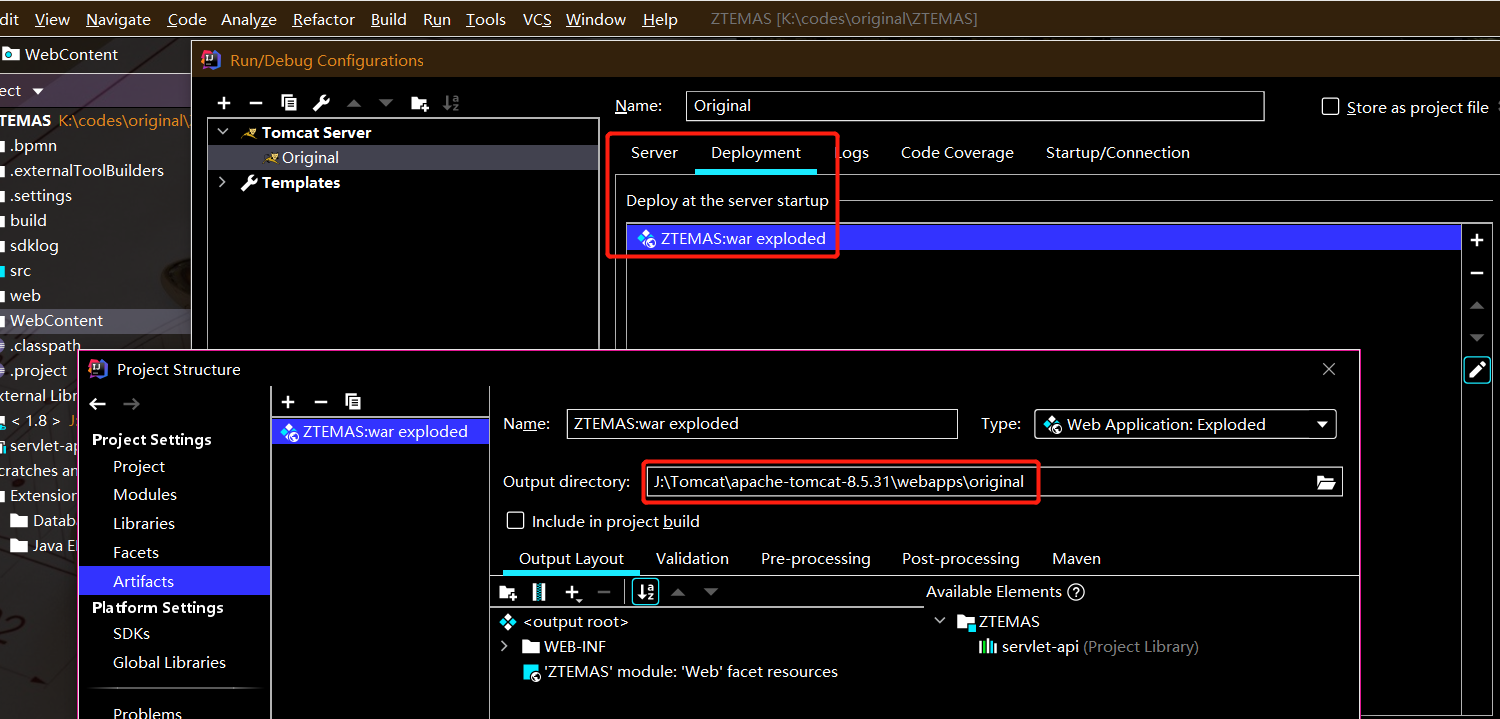Open Analyze menu in the menu bar

[249, 19]
